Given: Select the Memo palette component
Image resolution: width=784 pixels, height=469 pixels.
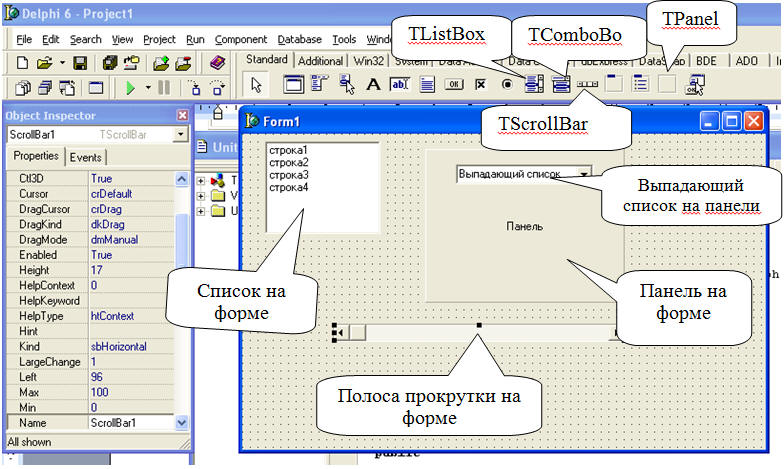Looking at the screenshot, I should (x=427, y=84).
